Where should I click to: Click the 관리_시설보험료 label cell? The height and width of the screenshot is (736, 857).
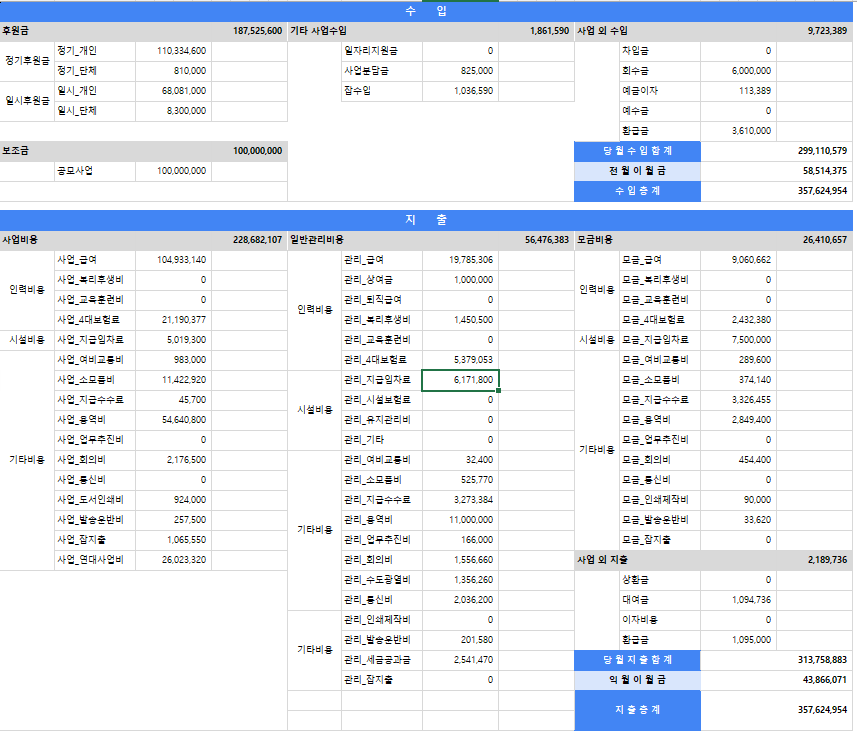click(x=381, y=400)
